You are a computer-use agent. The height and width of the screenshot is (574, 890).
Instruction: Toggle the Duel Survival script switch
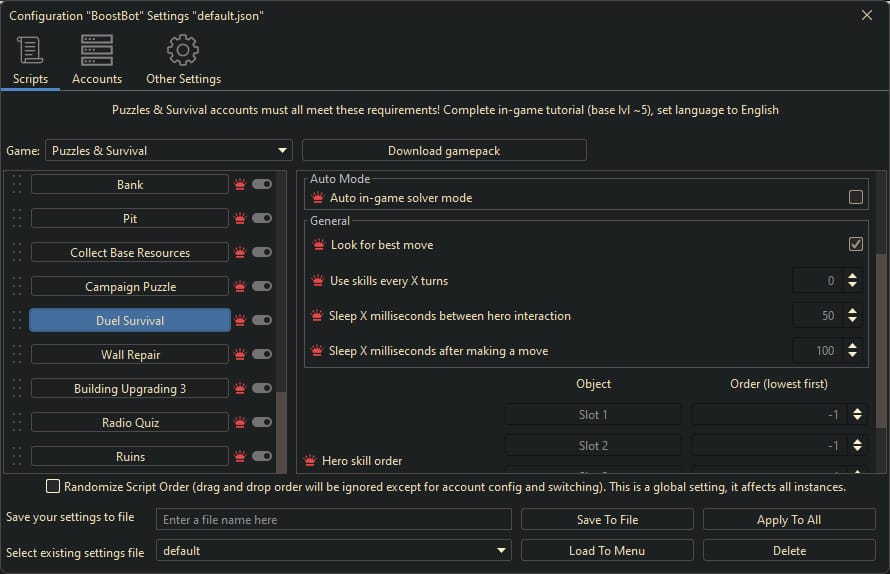pos(262,321)
